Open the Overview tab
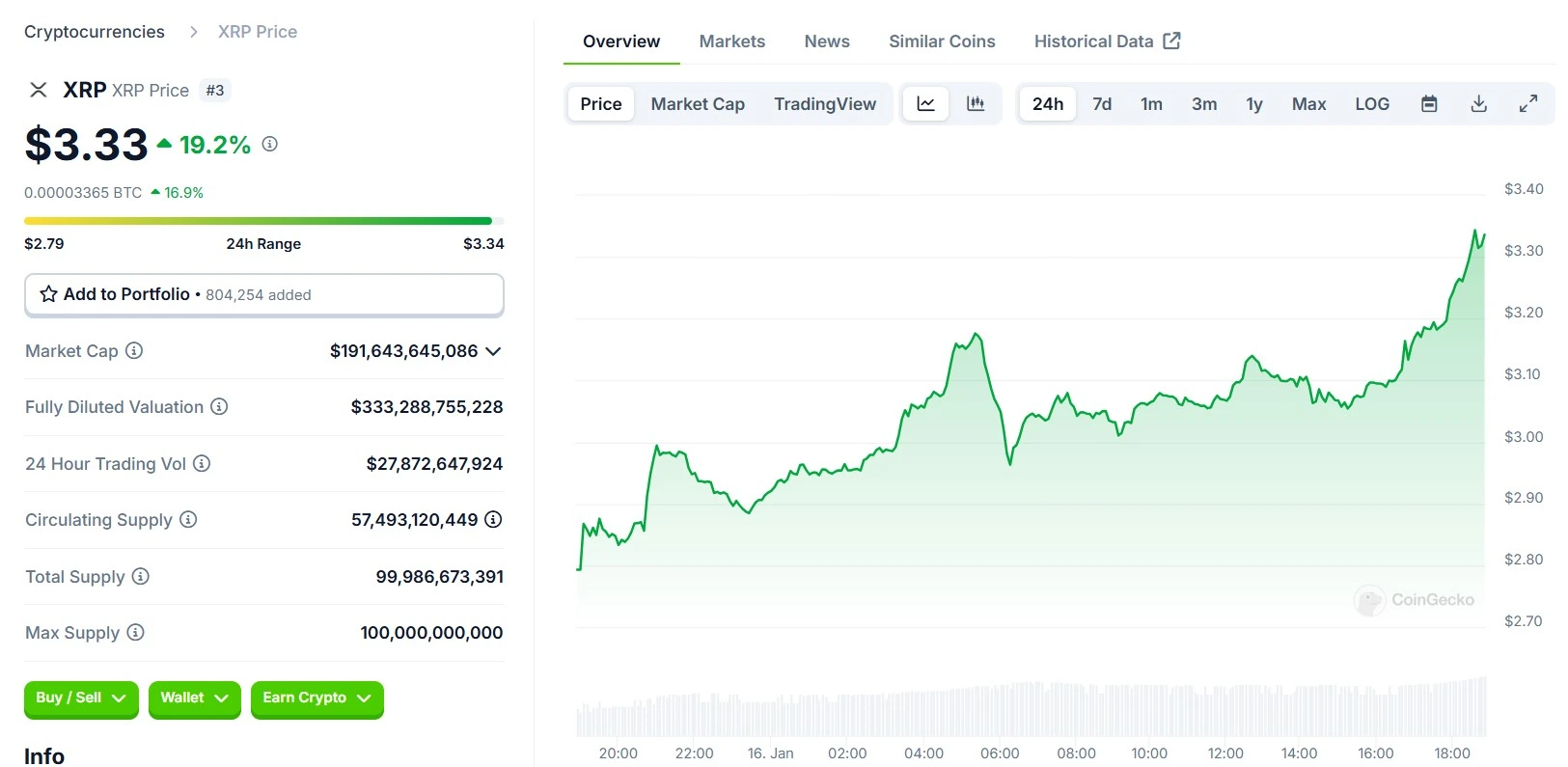Viewport: 1568px width, 767px height. [x=621, y=41]
